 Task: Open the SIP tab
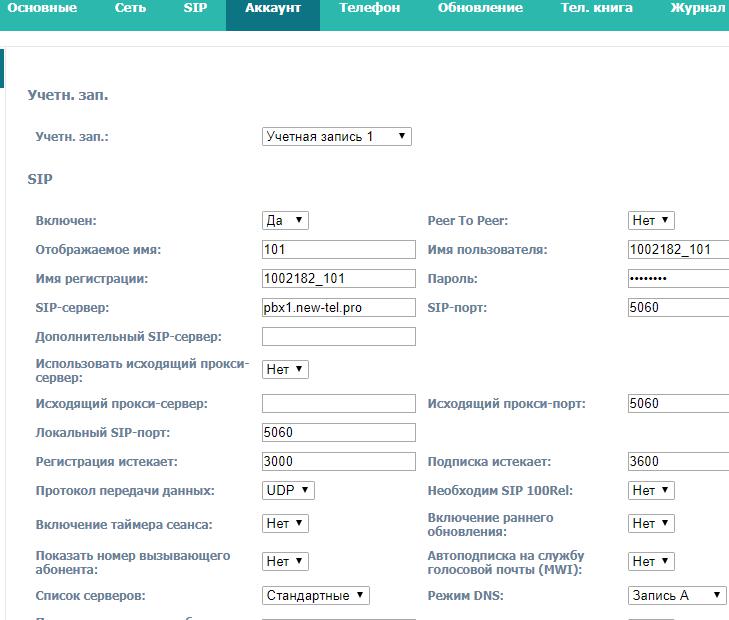[x=195, y=8]
